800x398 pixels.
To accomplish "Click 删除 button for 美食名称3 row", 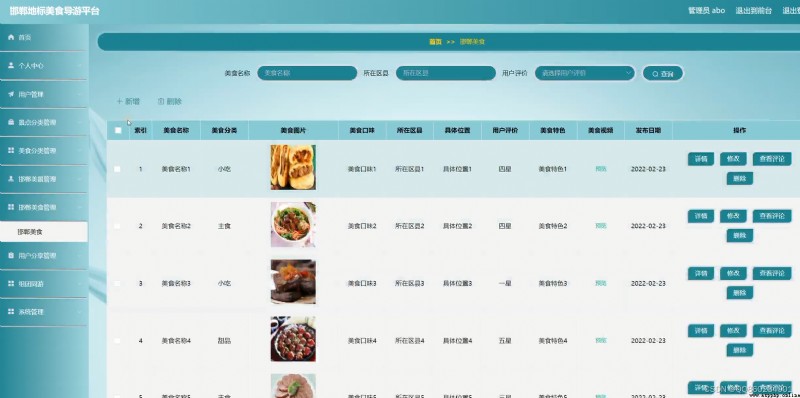I will point(740,293).
